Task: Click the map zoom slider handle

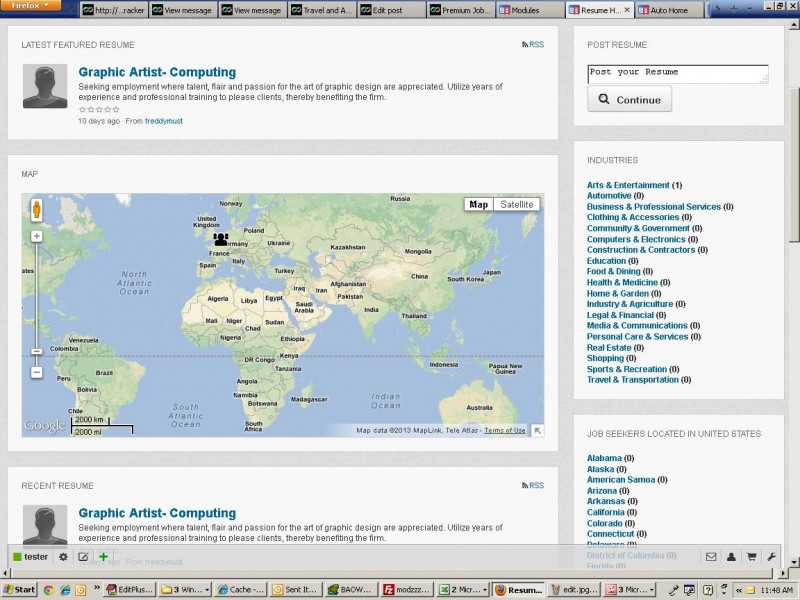Action: (37, 352)
